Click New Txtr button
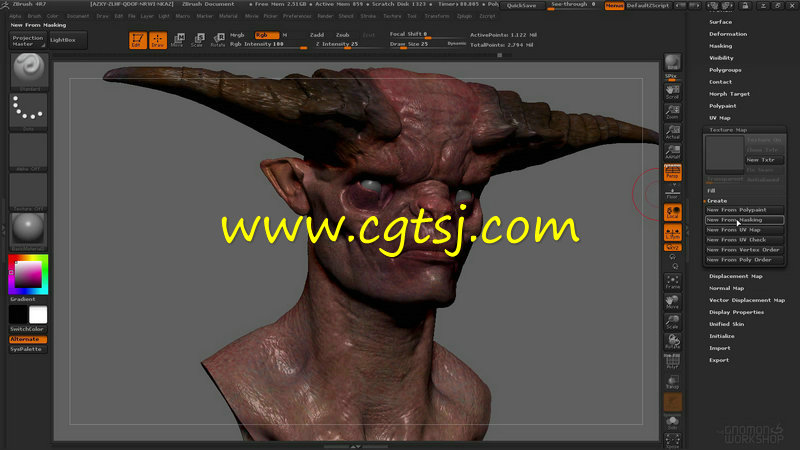The image size is (800, 450). pyautogui.click(x=764, y=160)
